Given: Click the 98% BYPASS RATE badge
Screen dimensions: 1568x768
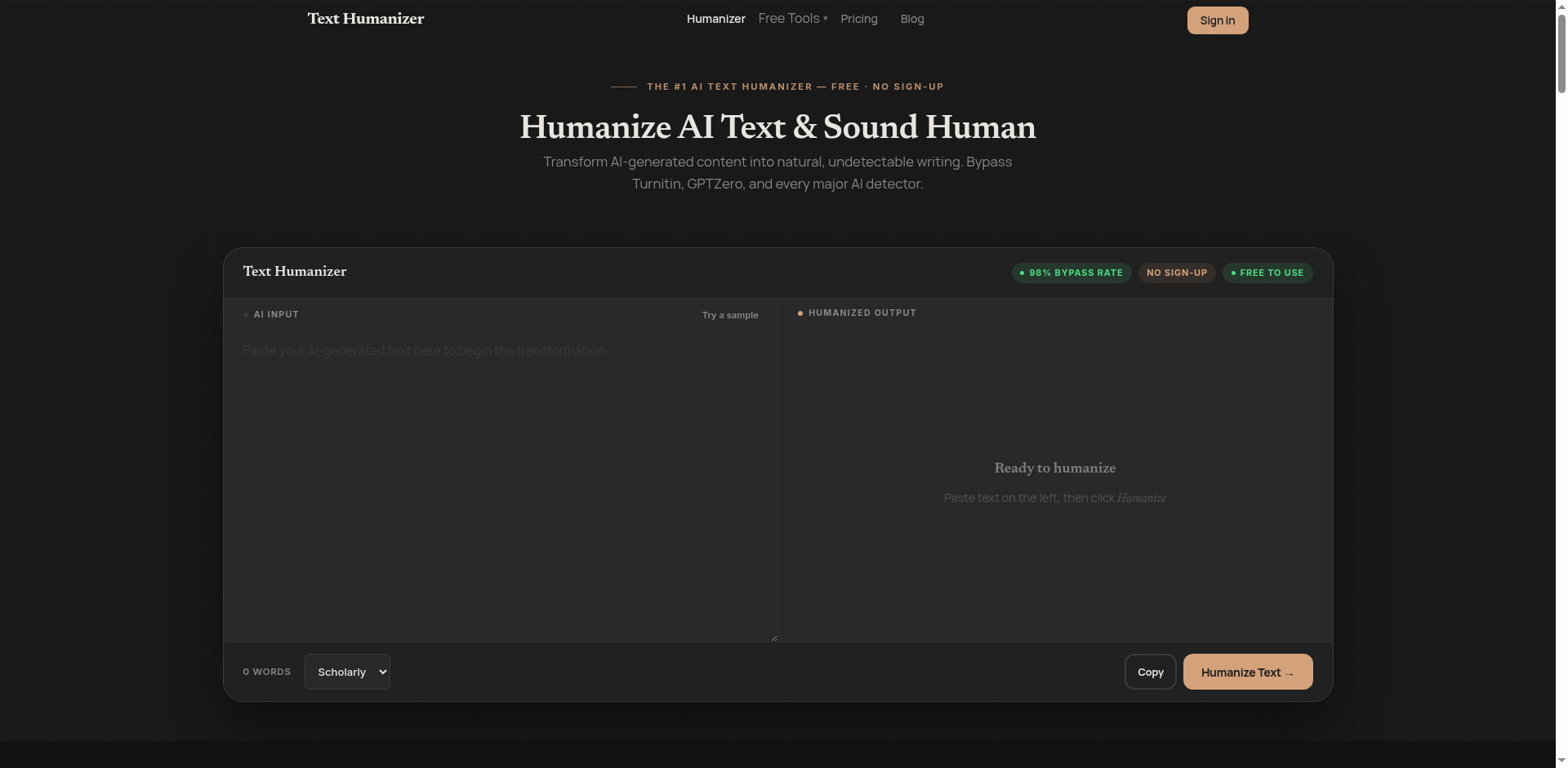Looking at the screenshot, I should pyautogui.click(x=1071, y=273).
